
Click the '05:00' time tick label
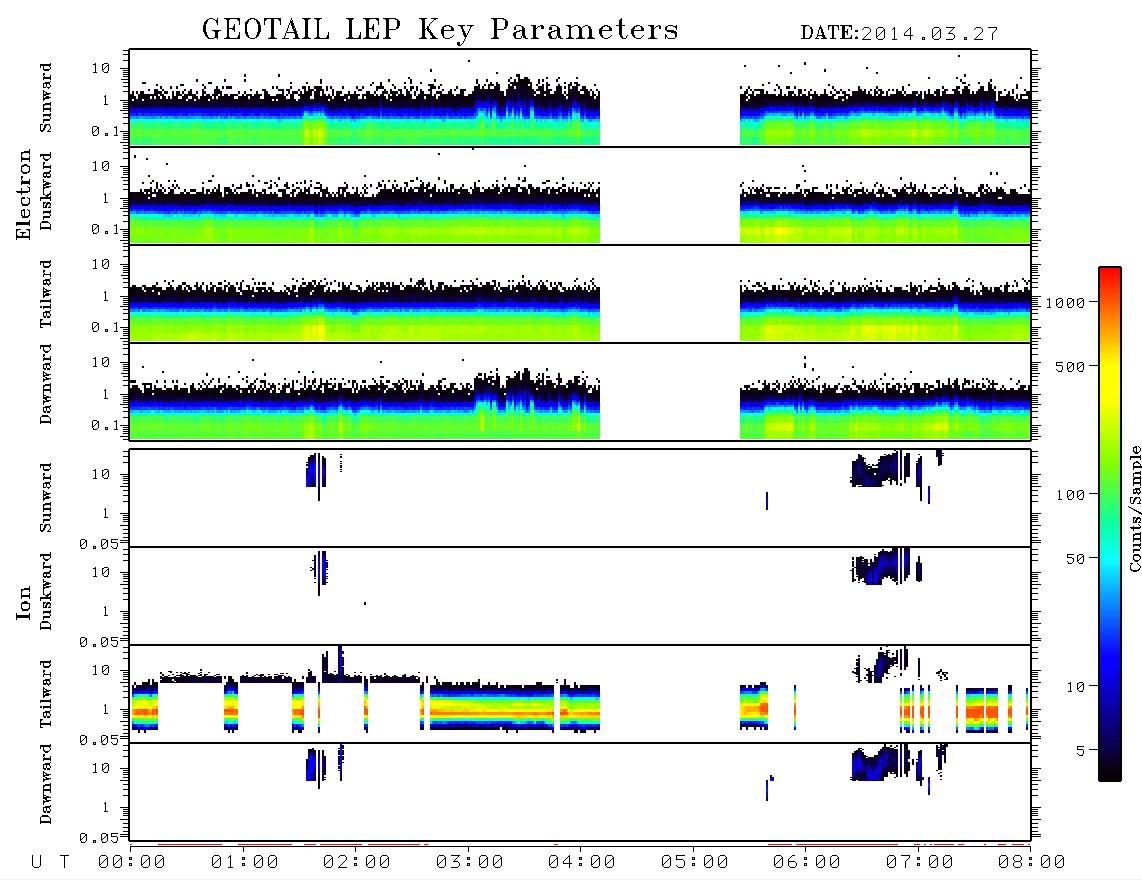[694, 862]
